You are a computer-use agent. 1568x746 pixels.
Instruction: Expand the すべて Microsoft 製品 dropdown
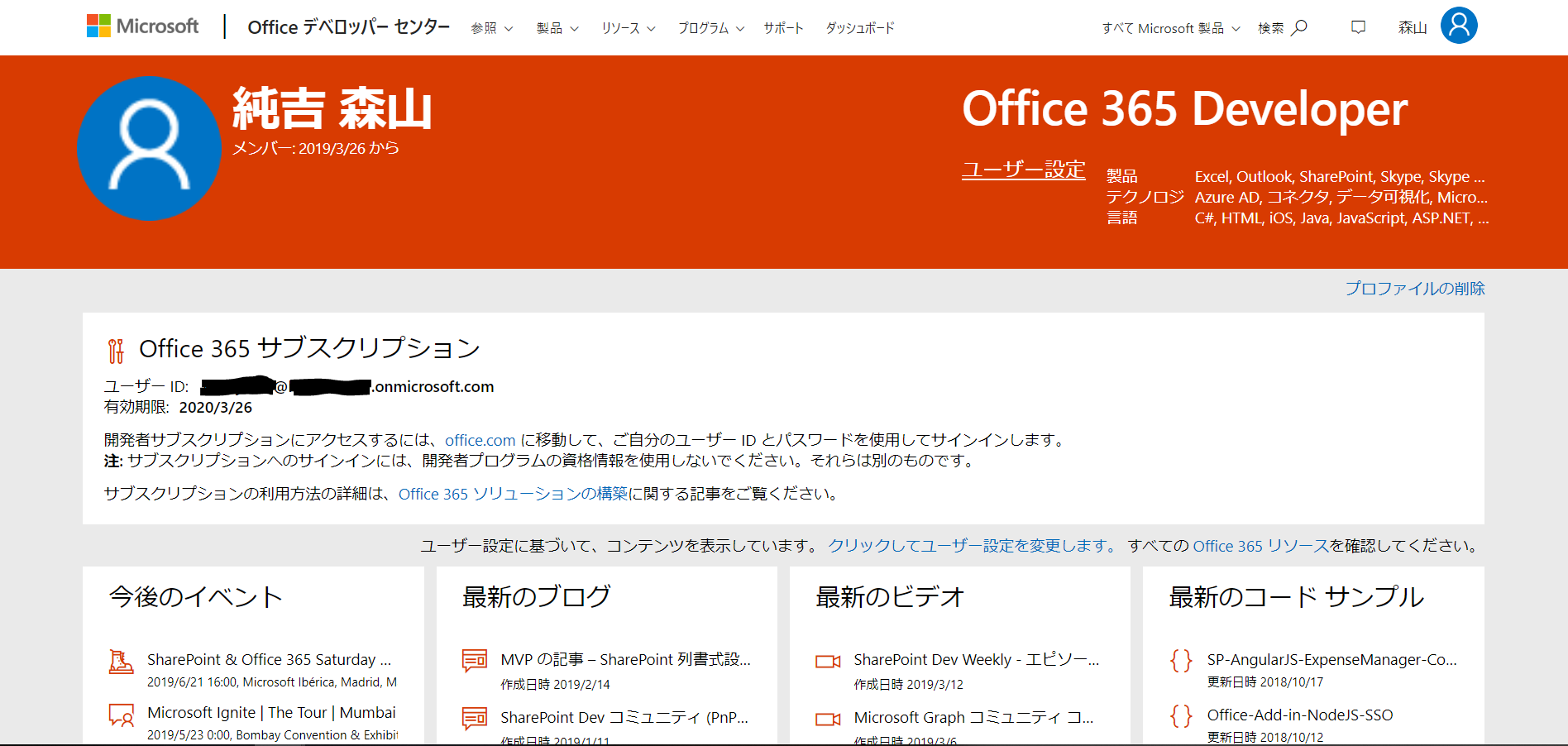(x=1171, y=28)
